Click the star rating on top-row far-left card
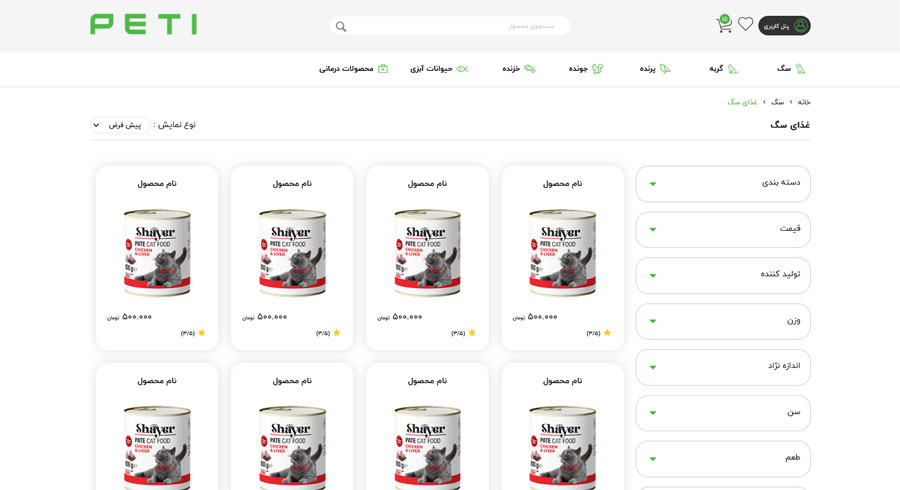The height and width of the screenshot is (490, 900). (193, 333)
